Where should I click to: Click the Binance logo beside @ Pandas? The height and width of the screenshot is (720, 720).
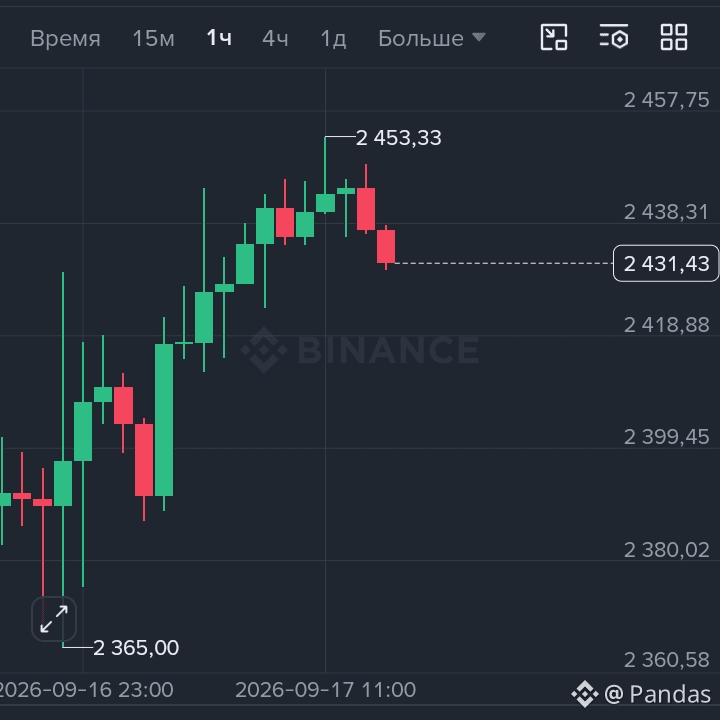[x=585, y=694]
